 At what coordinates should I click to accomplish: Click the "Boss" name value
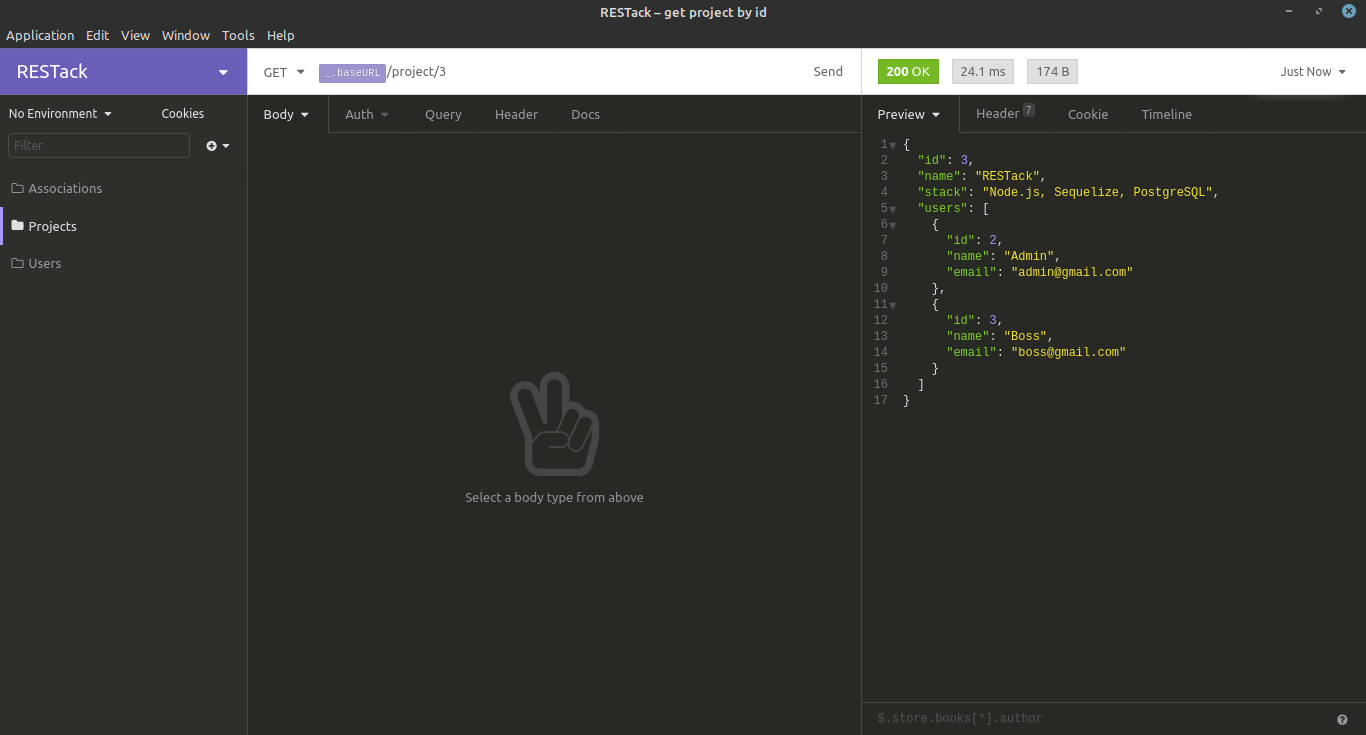[1025, 337]
